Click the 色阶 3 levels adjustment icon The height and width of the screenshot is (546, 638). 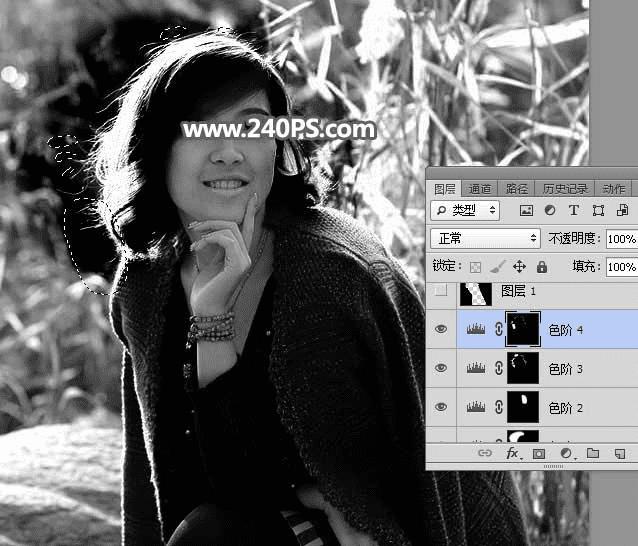[x=476, y=368]
